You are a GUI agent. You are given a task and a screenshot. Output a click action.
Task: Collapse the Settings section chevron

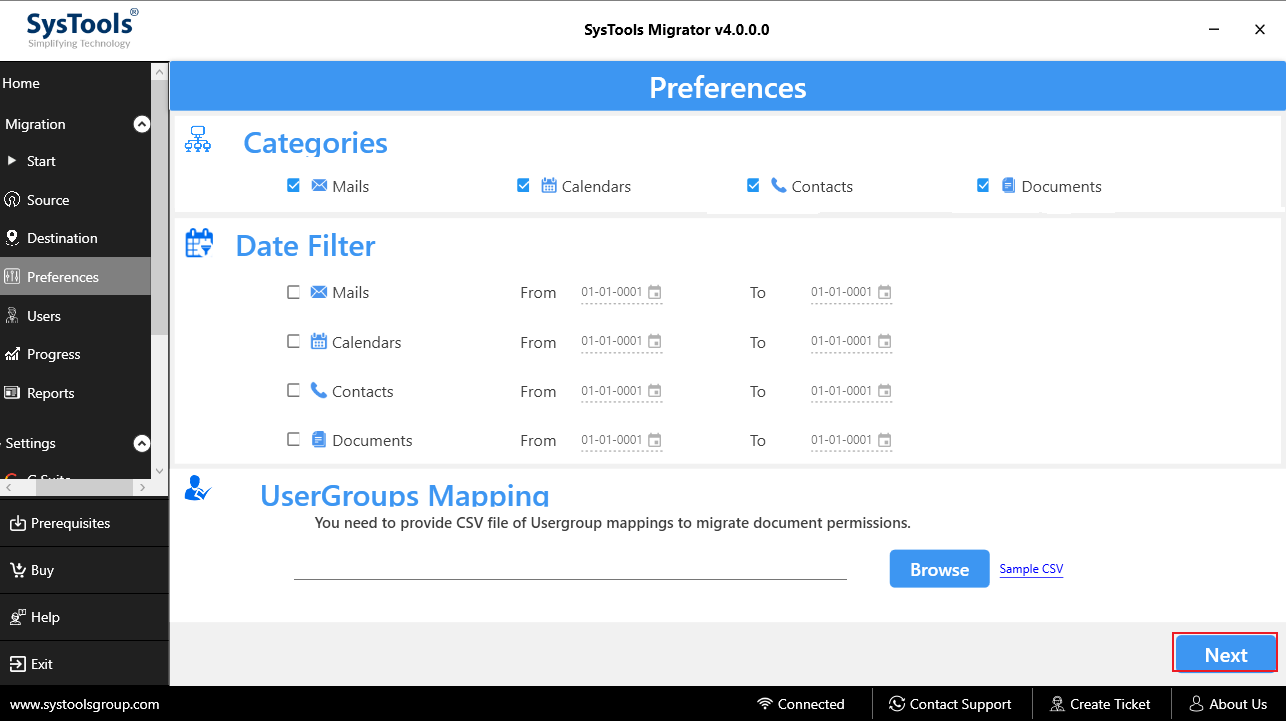[x=142, y=443]
